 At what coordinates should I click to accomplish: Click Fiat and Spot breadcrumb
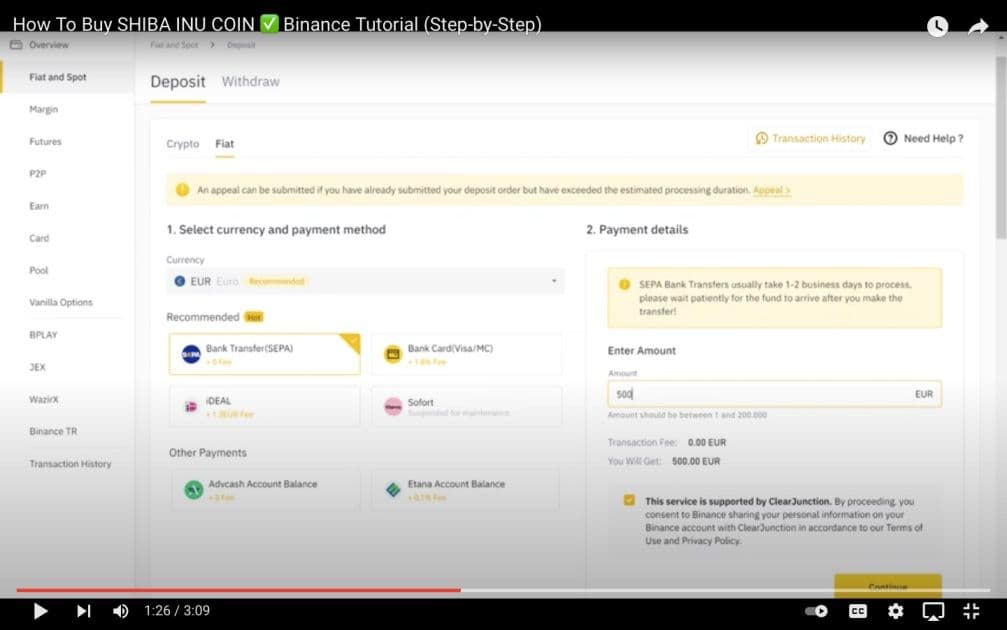coord(174,45)
